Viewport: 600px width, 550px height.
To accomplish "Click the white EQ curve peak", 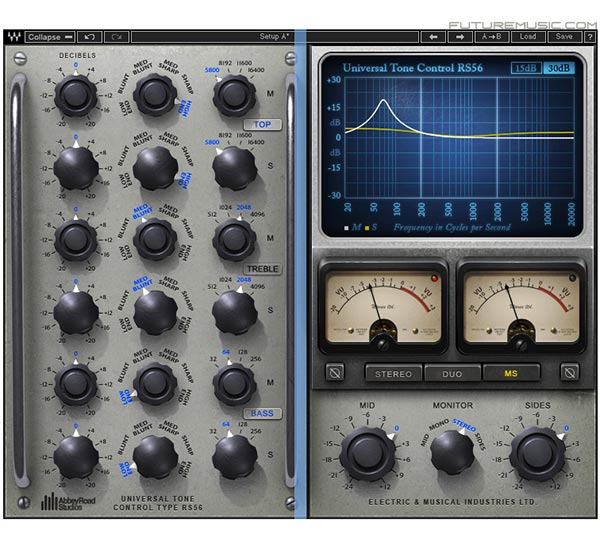I will point(383,101).
